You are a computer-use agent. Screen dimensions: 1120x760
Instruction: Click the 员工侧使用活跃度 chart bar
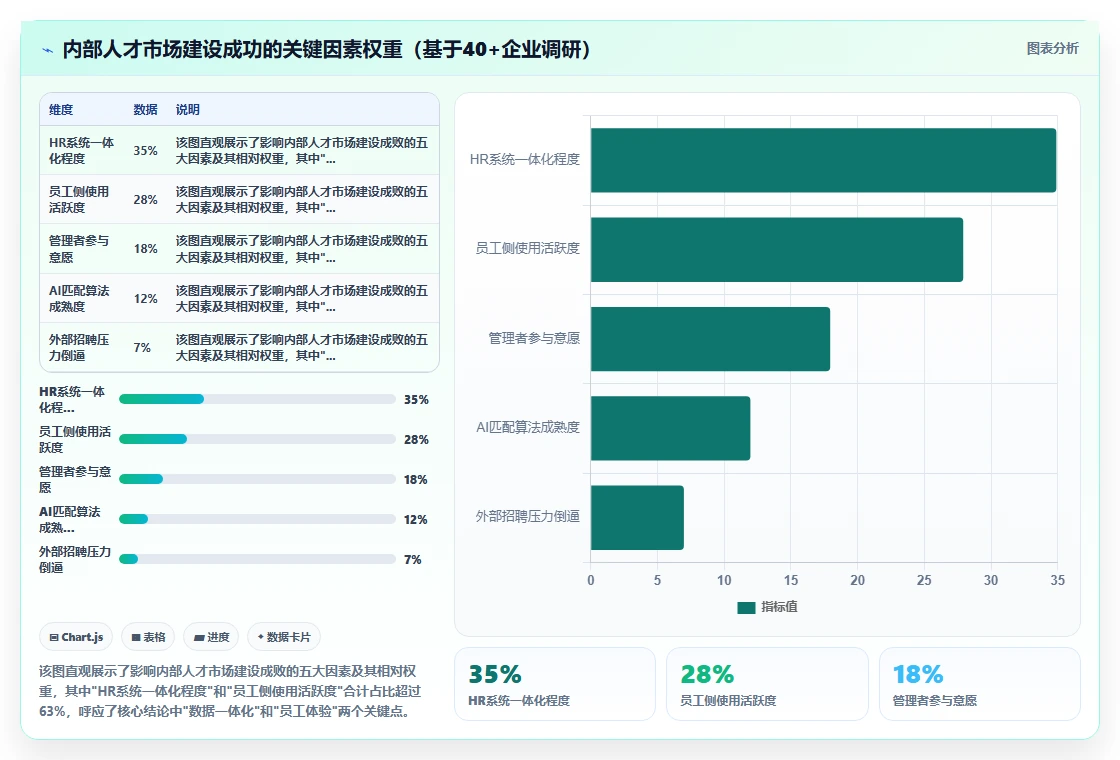pos(776,249)
